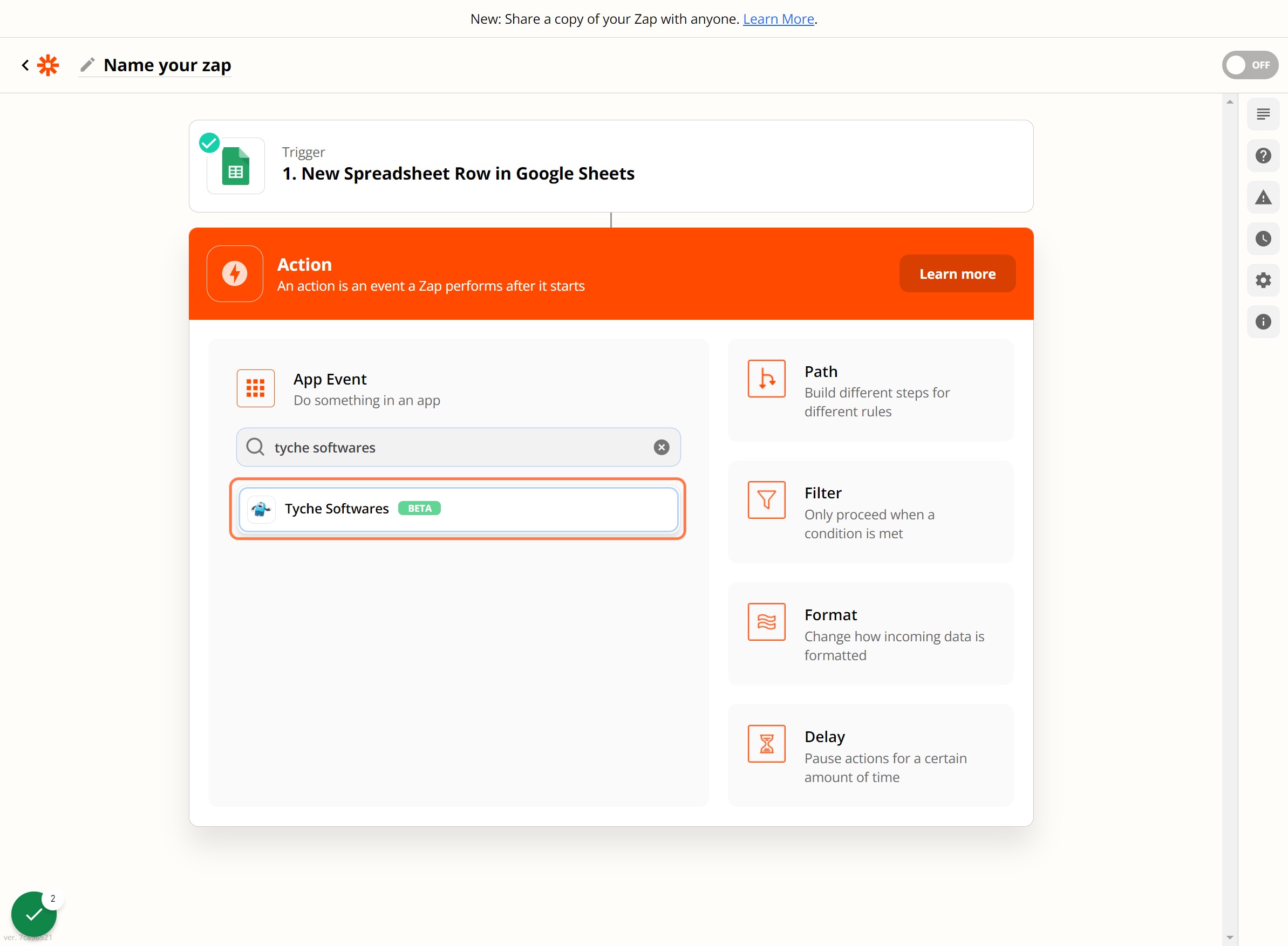The image size is (1288, 946).
Task: Click the orange Zapier logo
Action: (48, 65)
